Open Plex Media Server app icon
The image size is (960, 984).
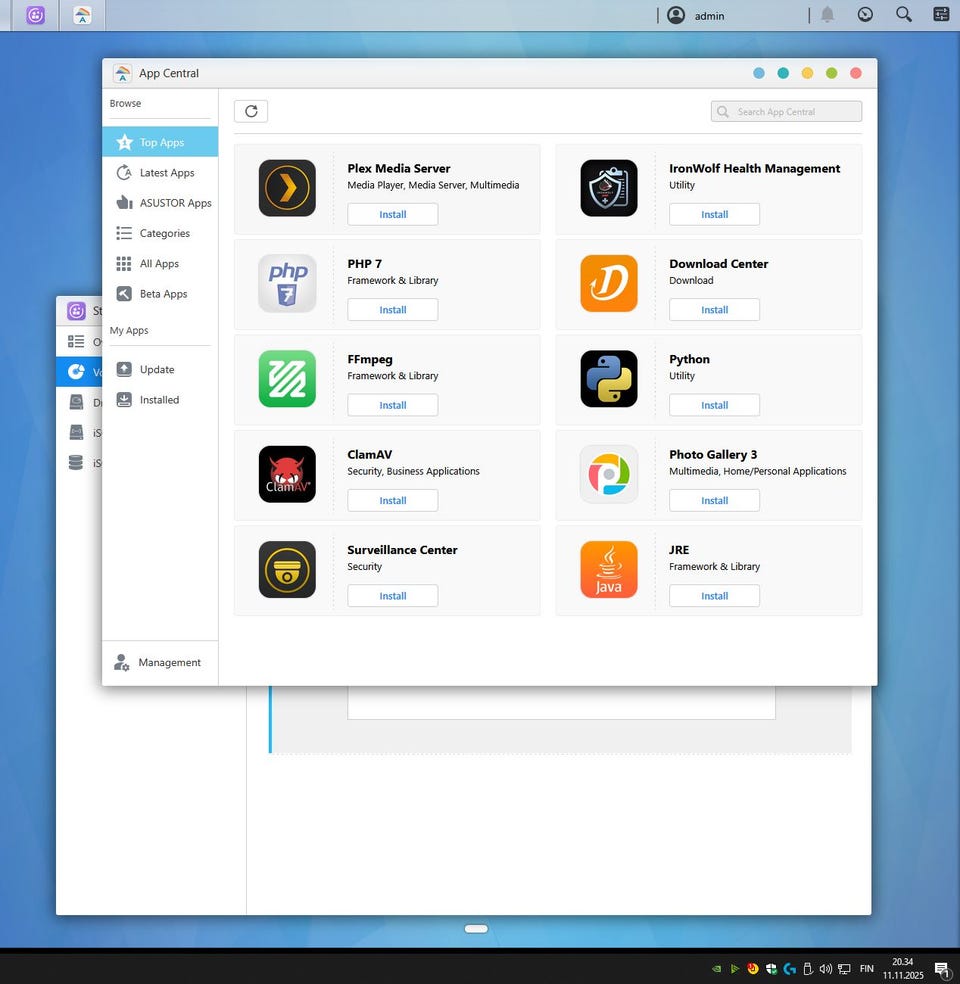click(287, 188)
